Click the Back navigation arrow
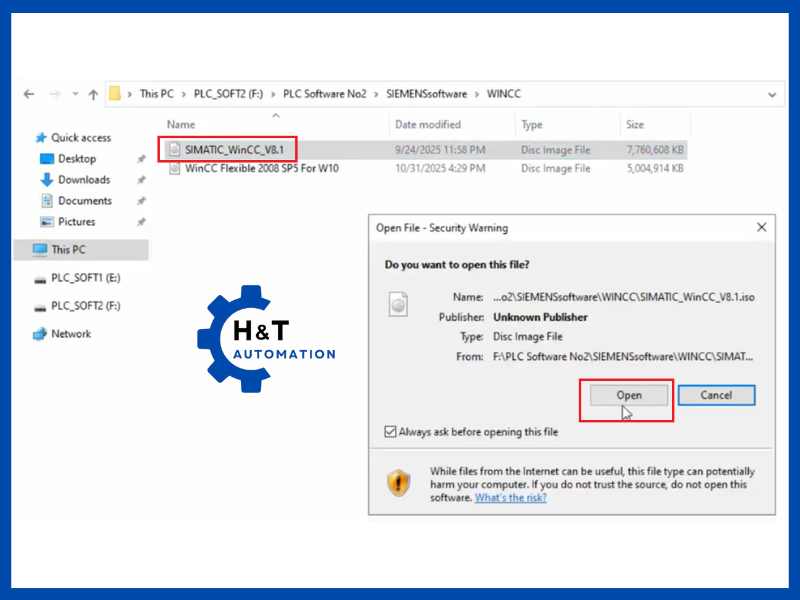The width and height of the screenshot is (800, 600). 29,94
